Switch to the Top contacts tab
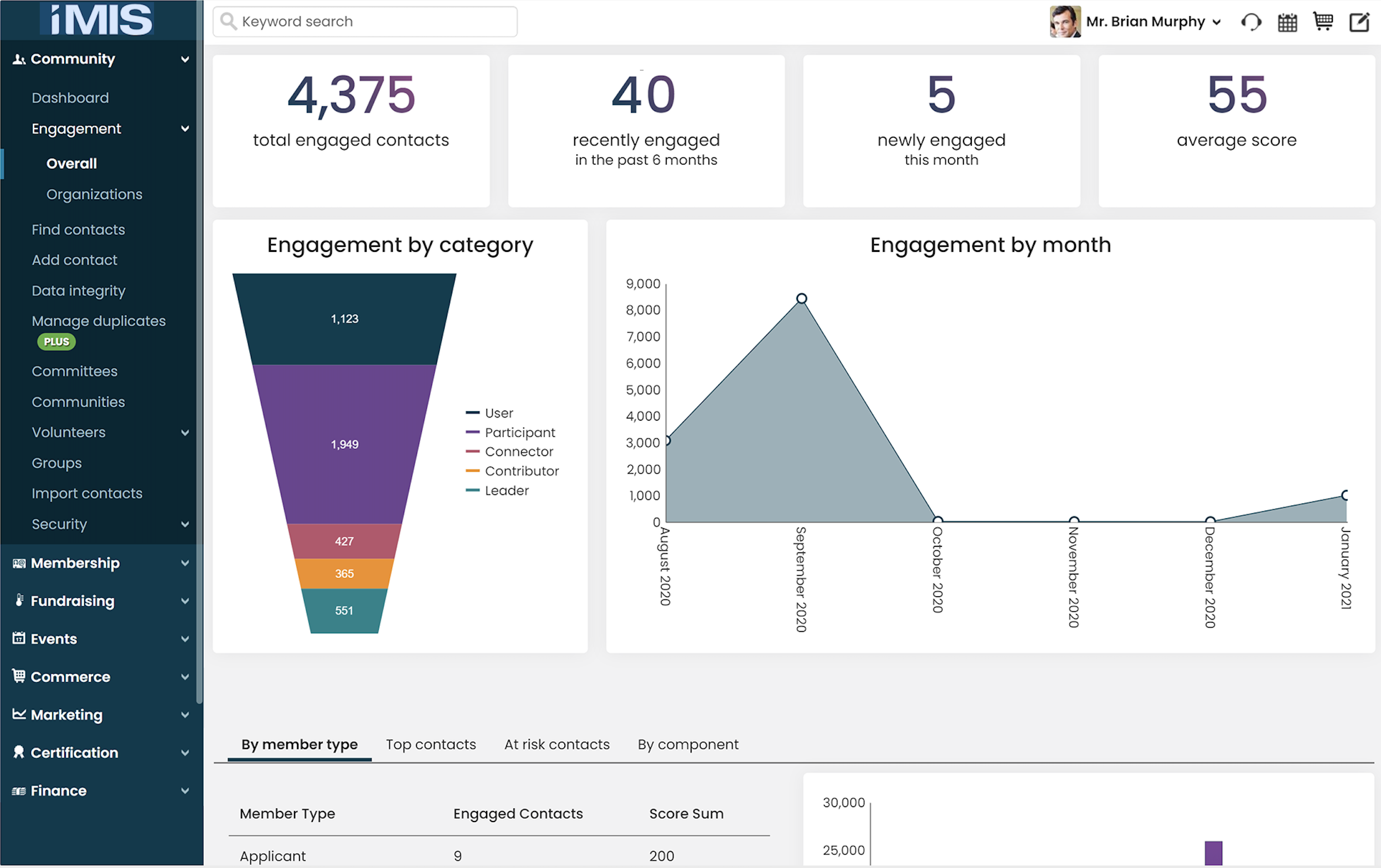This screenshot has width=1381, height=868. click(431, 744)
